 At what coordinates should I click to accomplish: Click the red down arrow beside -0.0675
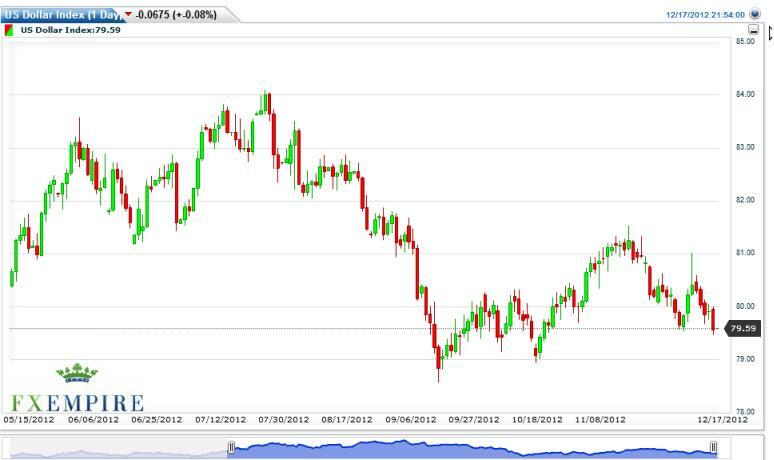[128, 14]
